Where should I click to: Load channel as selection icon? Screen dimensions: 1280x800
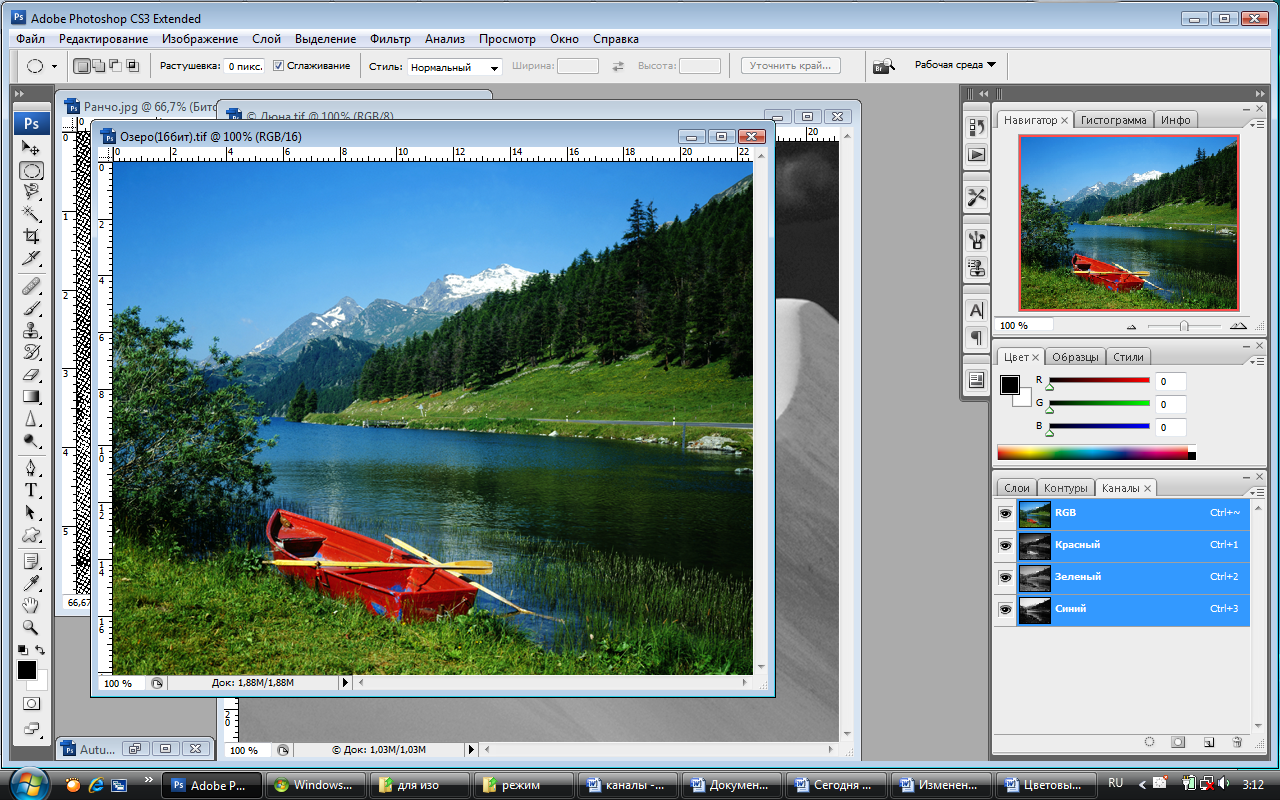pos(1150,742)
